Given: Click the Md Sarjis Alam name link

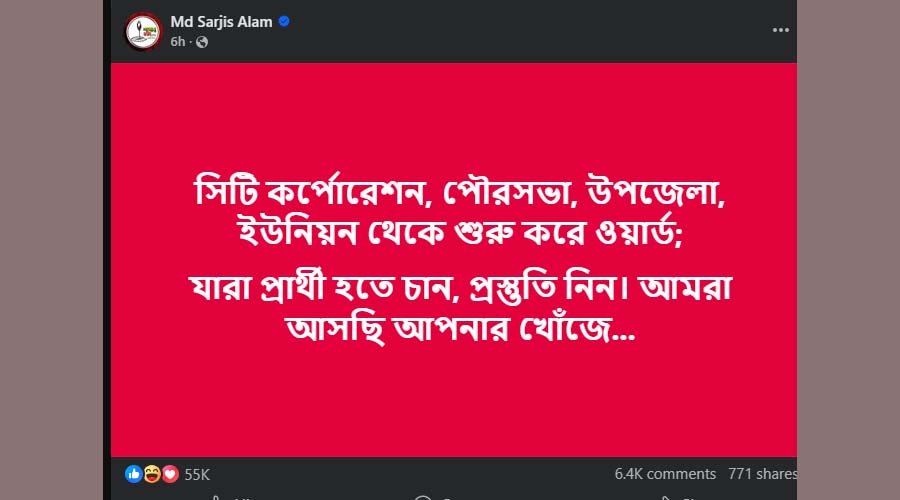Looking at the screenshot, I should 222,22.
